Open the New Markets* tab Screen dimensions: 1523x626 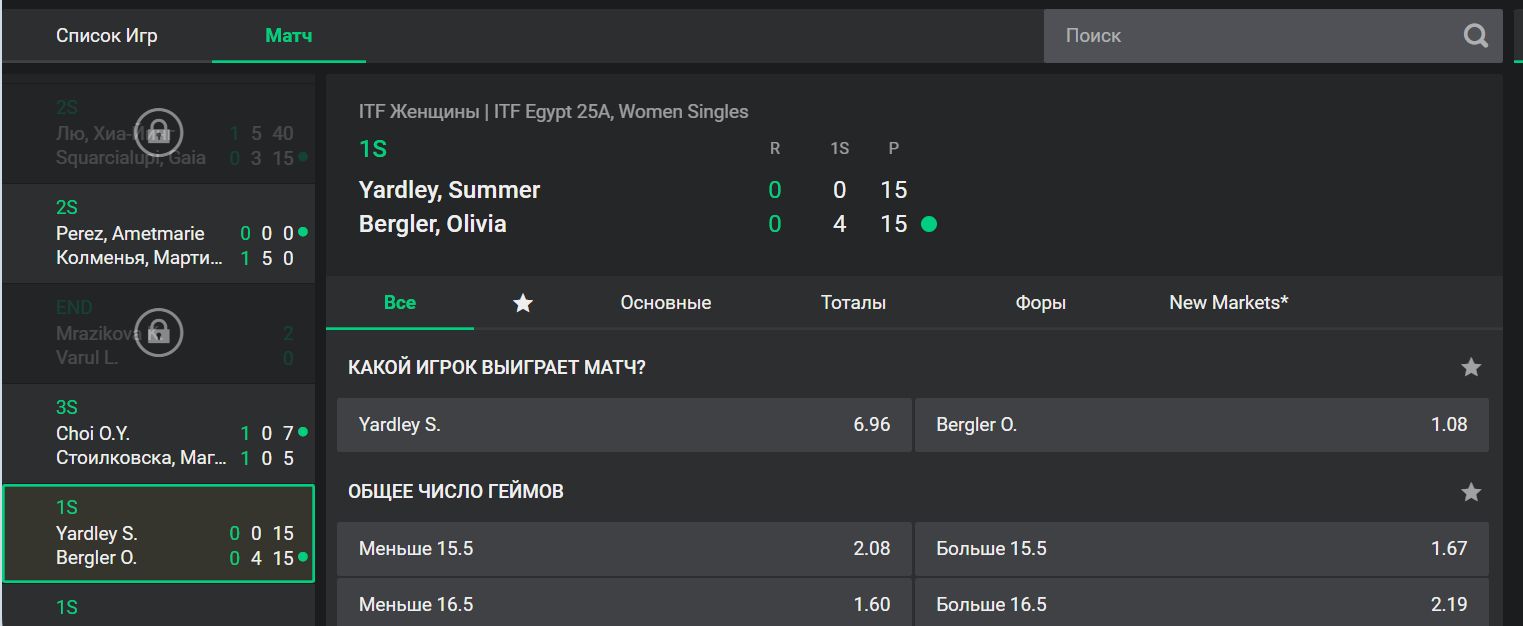point(1229,302)
